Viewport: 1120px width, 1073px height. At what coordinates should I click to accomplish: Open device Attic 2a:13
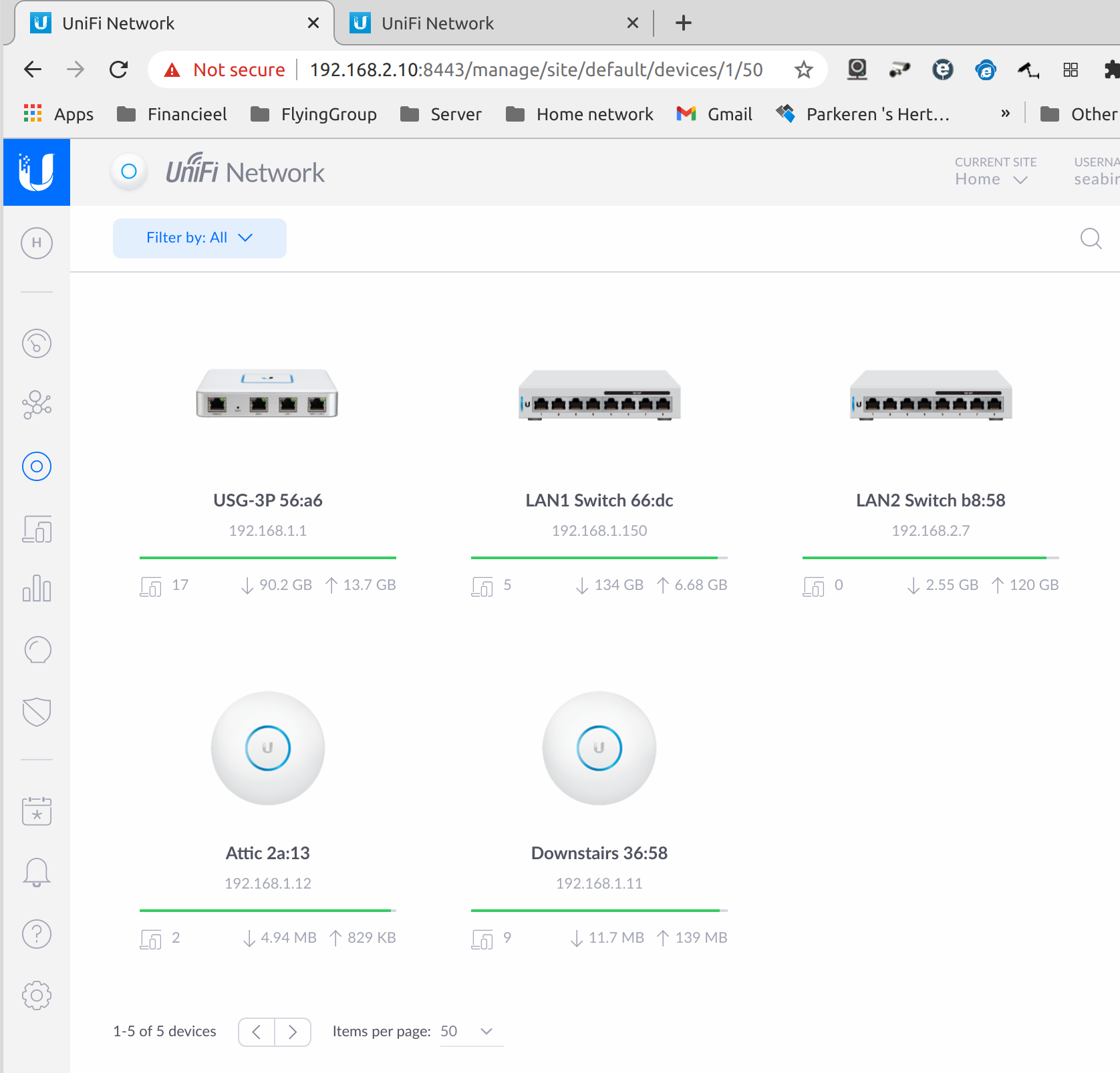(x=268, y=853)
